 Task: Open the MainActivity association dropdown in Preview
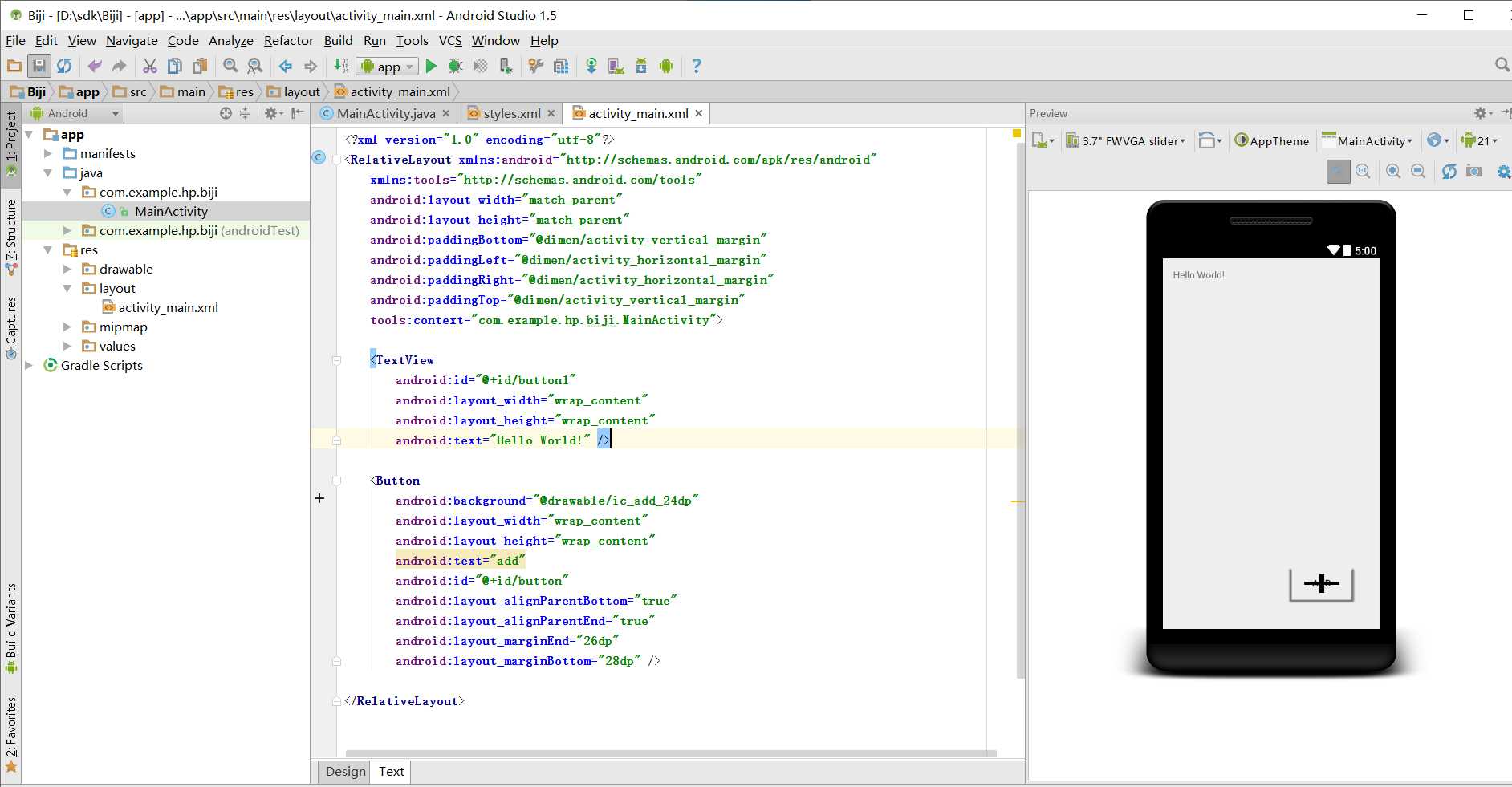[1367, 140]
